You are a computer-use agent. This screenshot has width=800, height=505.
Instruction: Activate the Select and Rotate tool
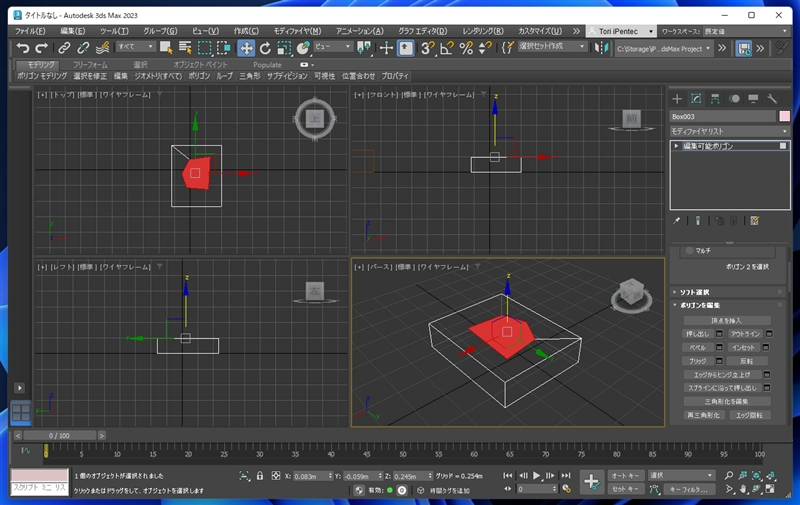click(265, 48)
